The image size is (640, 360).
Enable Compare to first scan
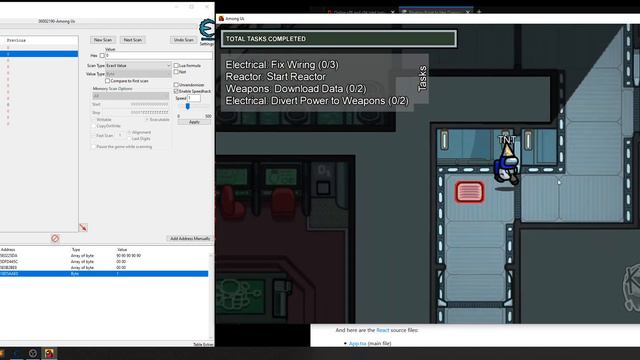107,81
